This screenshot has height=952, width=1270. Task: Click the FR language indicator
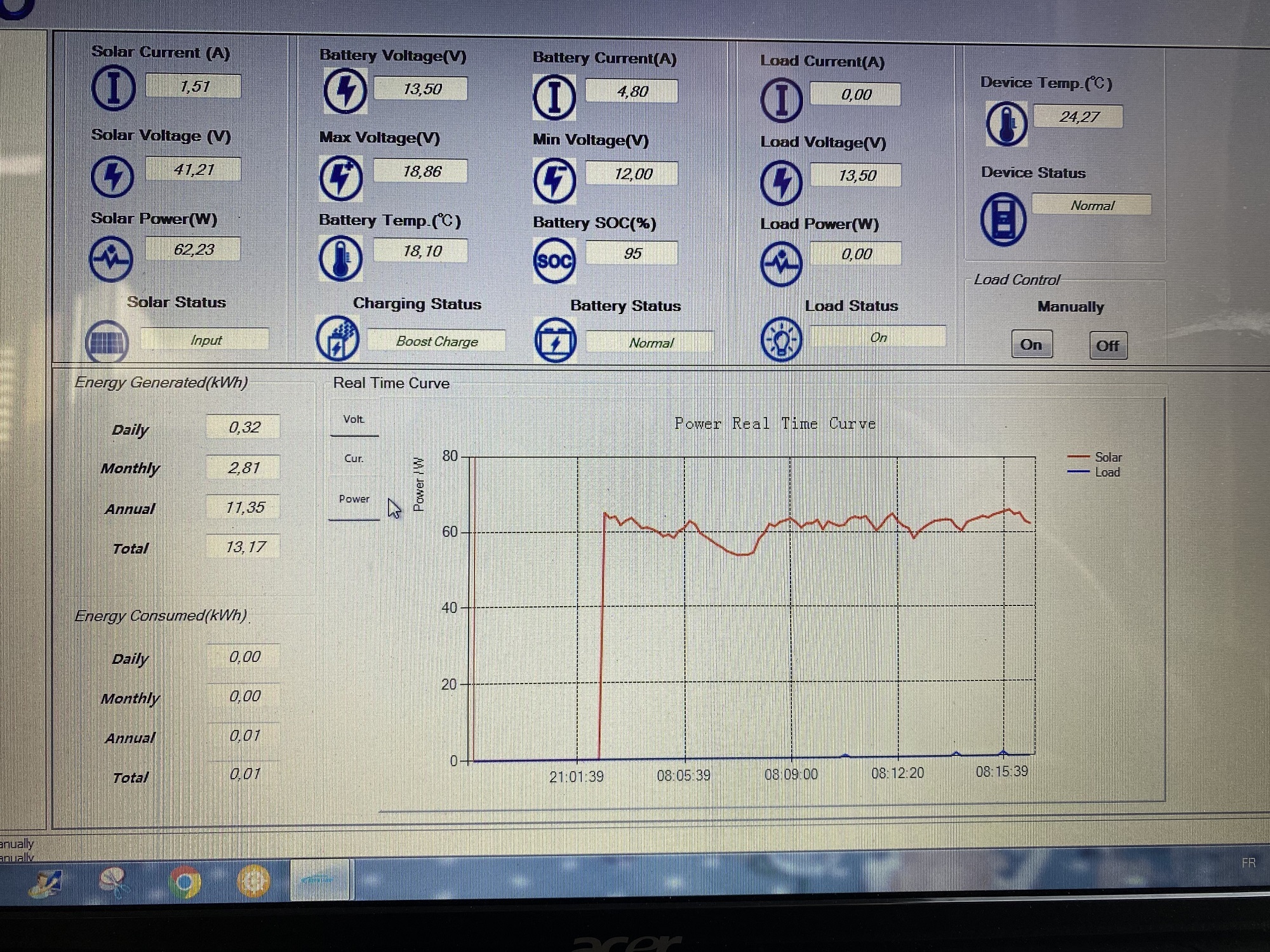click(1248, 863)
